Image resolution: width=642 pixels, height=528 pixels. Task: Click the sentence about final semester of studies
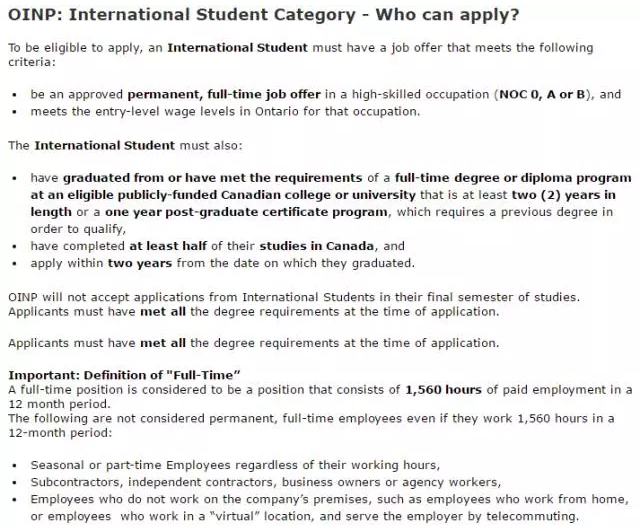click(x=294, y=297)
